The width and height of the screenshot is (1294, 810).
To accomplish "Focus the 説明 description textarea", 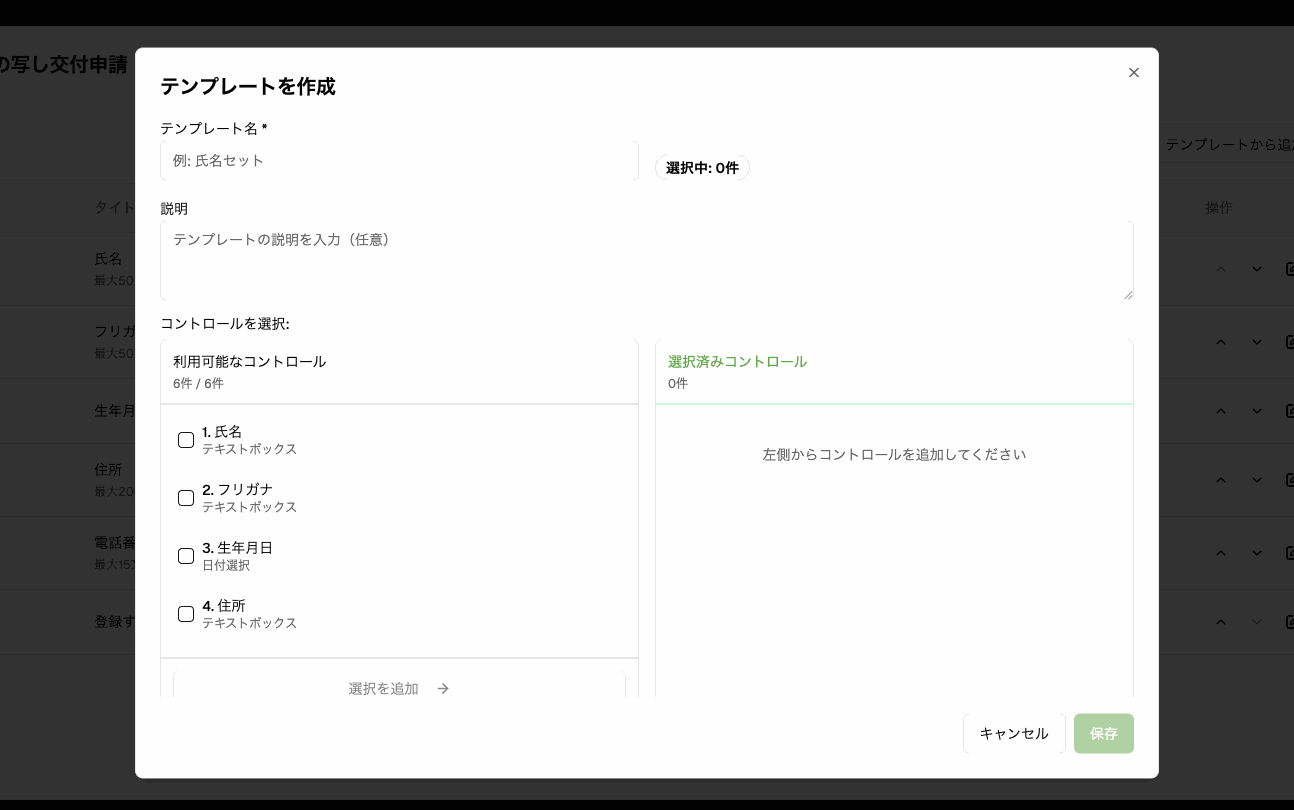I will click(x=647, y=260).
